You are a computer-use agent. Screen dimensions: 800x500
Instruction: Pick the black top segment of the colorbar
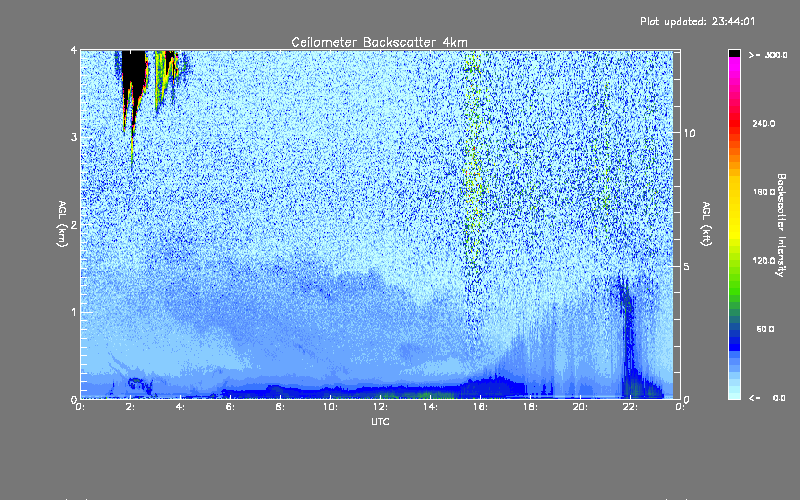coord(734,53)
